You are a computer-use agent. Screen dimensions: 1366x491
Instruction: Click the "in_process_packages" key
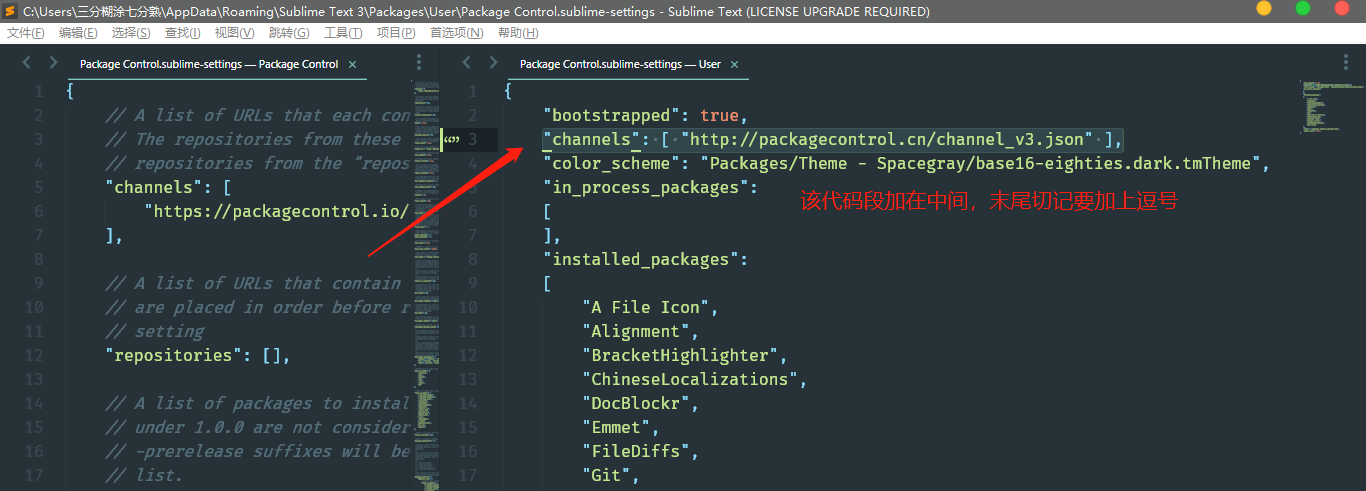click(x=646, y=187)
